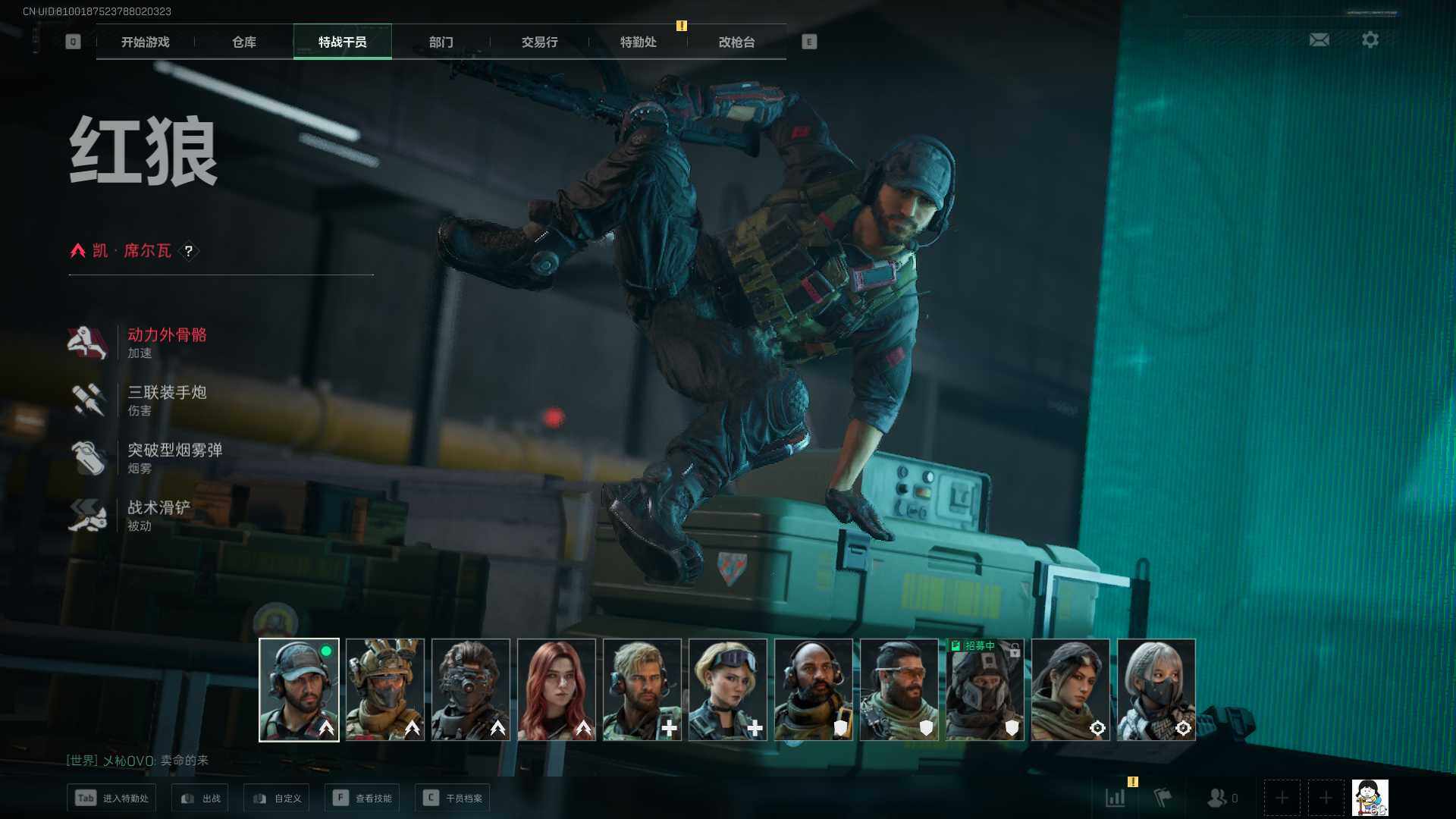The image size is (1456, 819).
Task: Select the dark-haired woman recon operator portrait
Action: pos(1071,689)
